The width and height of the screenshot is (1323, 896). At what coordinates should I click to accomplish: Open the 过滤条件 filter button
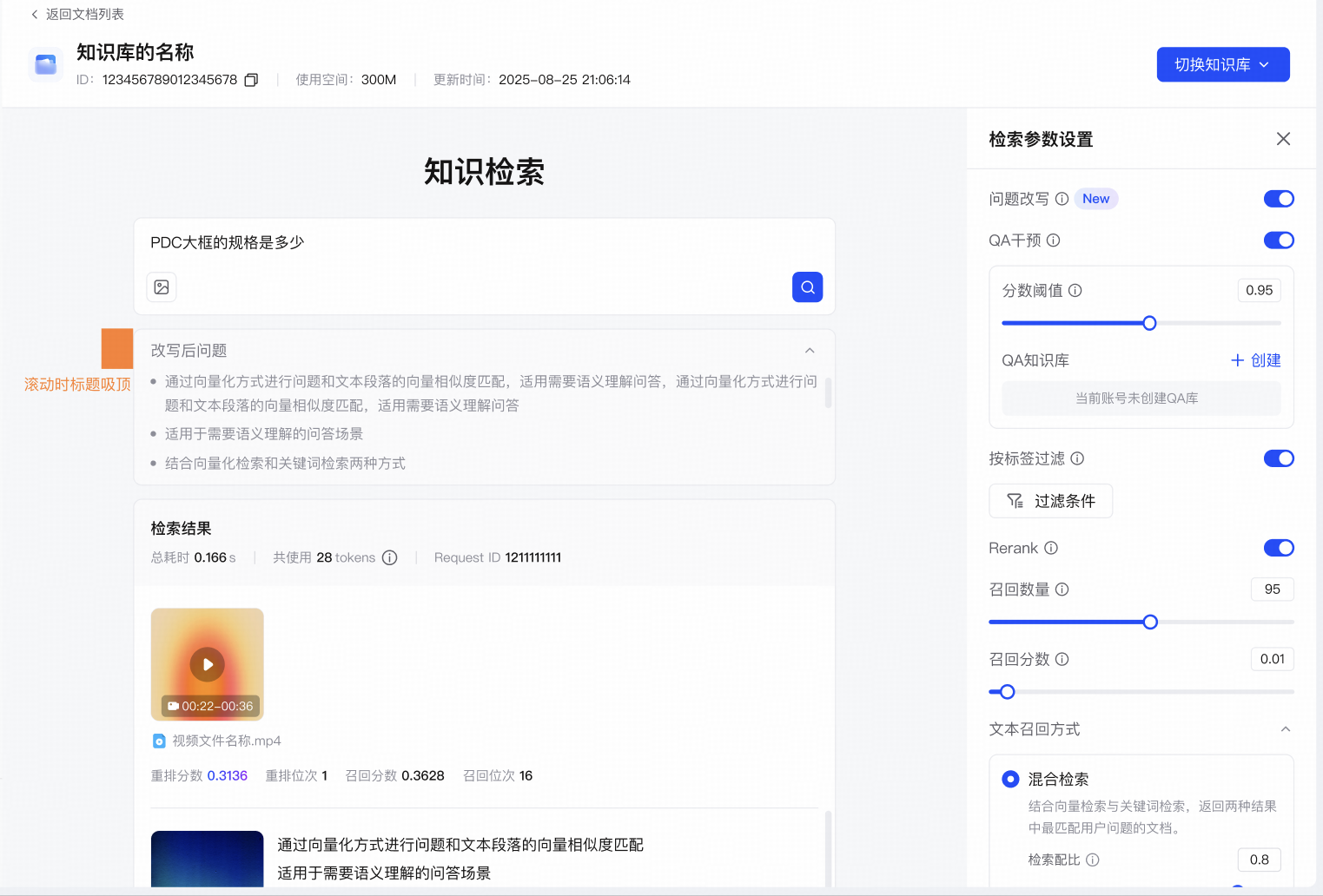pyautogui.click(x=1050, y=501)
